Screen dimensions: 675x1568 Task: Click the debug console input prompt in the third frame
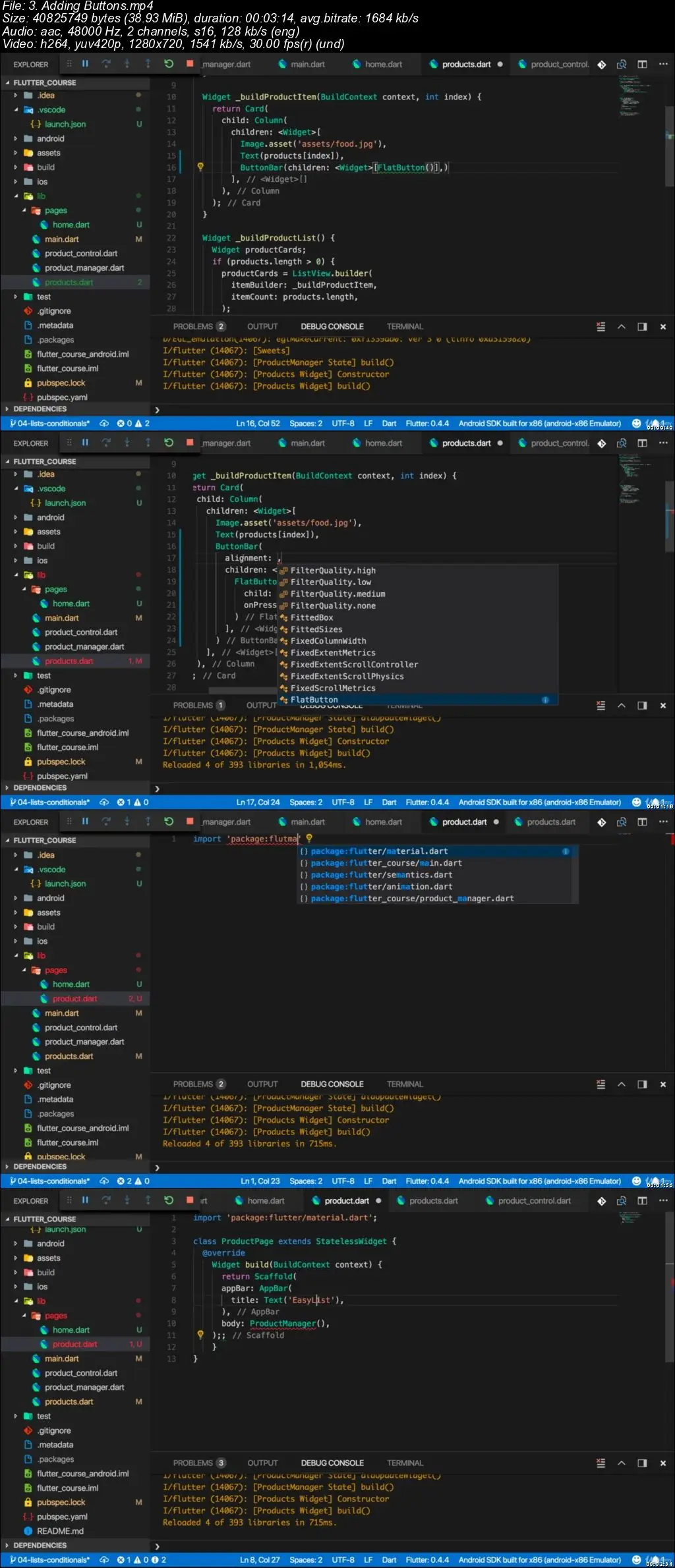pyautogui.click(x=157, y=1167)
